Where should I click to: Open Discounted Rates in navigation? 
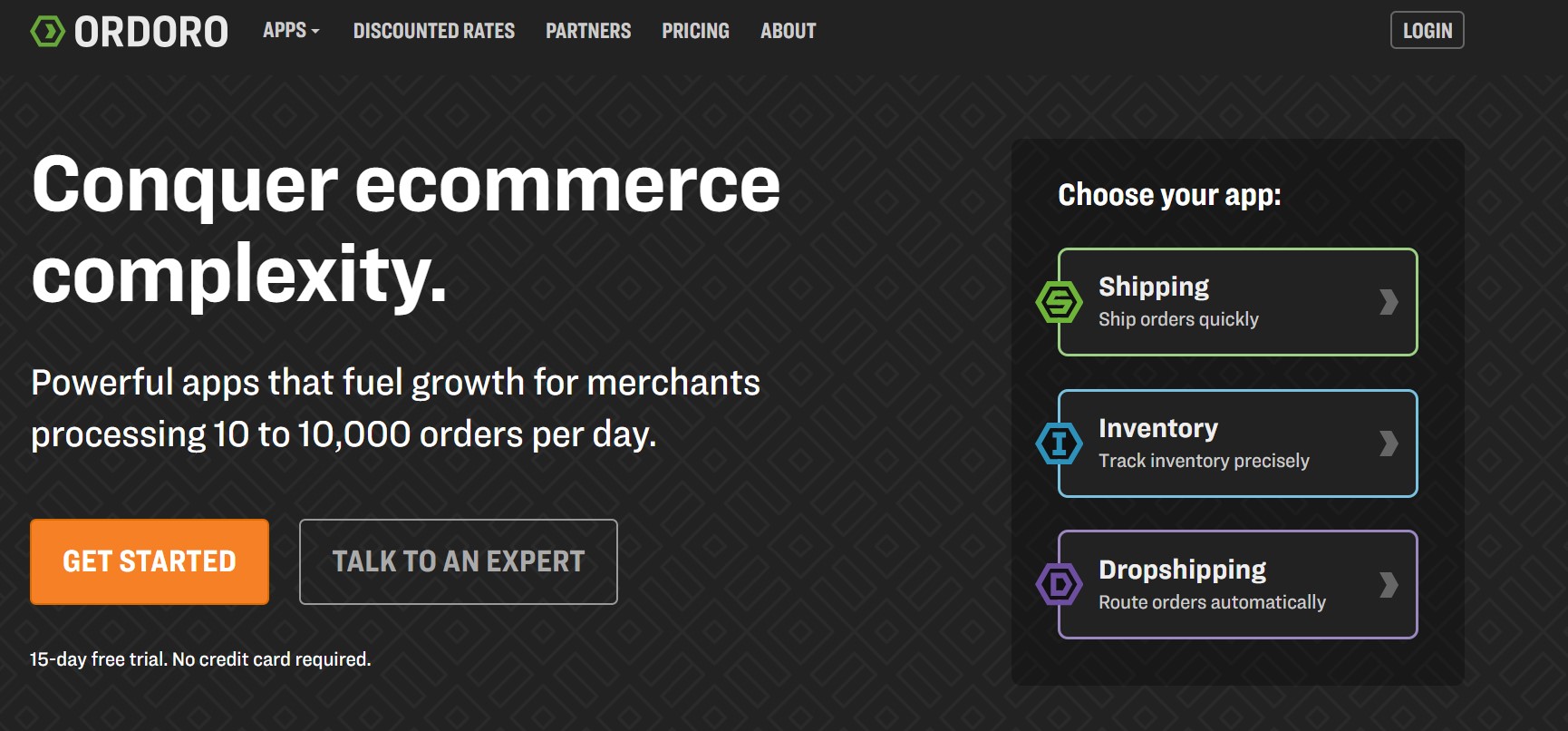(x=434, y=31)
